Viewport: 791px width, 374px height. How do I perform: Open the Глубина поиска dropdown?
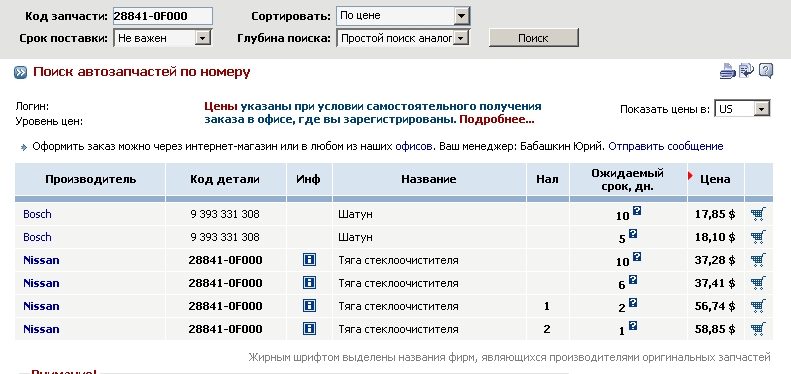tap(403, 38)
